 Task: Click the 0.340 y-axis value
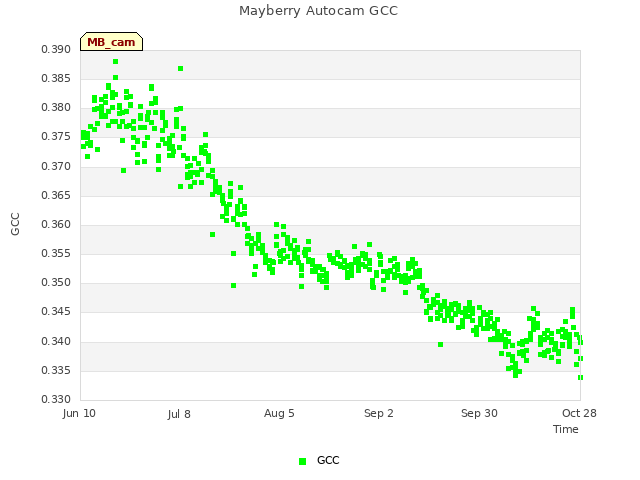pyautogui.click(x=56, y=341)
